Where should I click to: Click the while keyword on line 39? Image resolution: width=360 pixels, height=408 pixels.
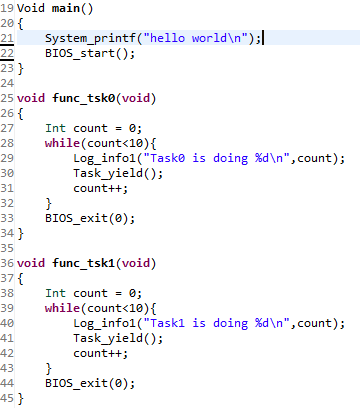coord(62,308)
